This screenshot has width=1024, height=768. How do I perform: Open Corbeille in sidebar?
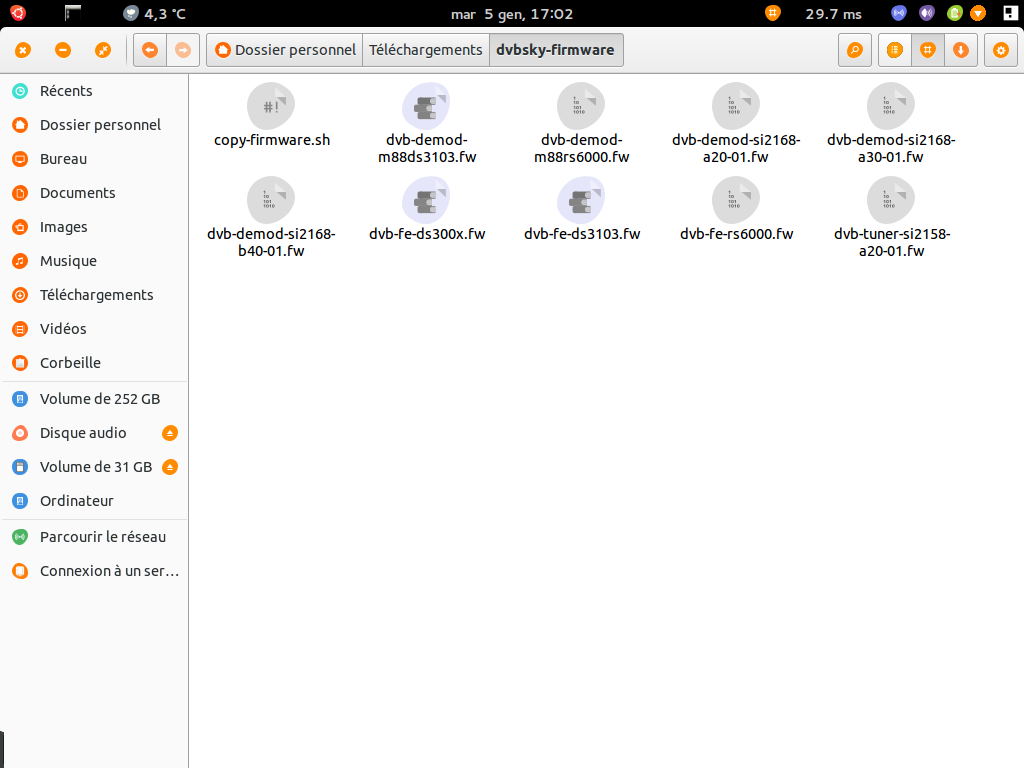click(x=95, y=362)
